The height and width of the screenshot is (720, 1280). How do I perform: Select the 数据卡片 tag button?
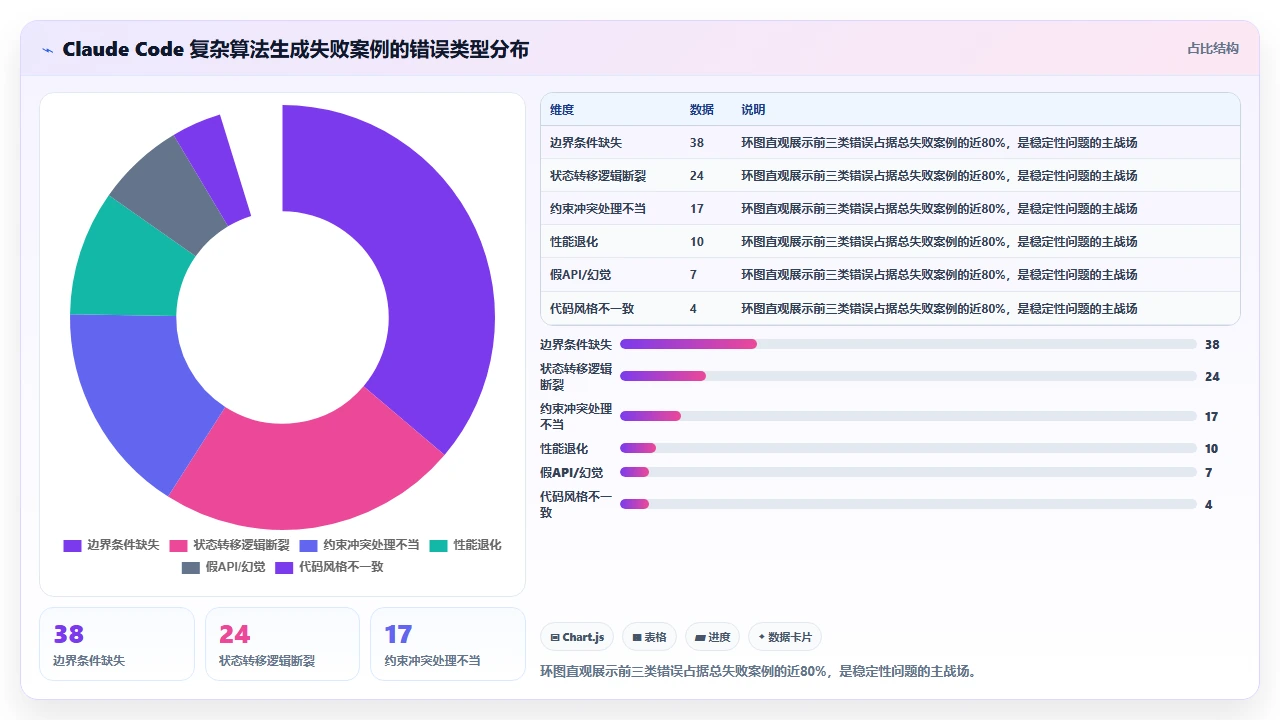785,637
